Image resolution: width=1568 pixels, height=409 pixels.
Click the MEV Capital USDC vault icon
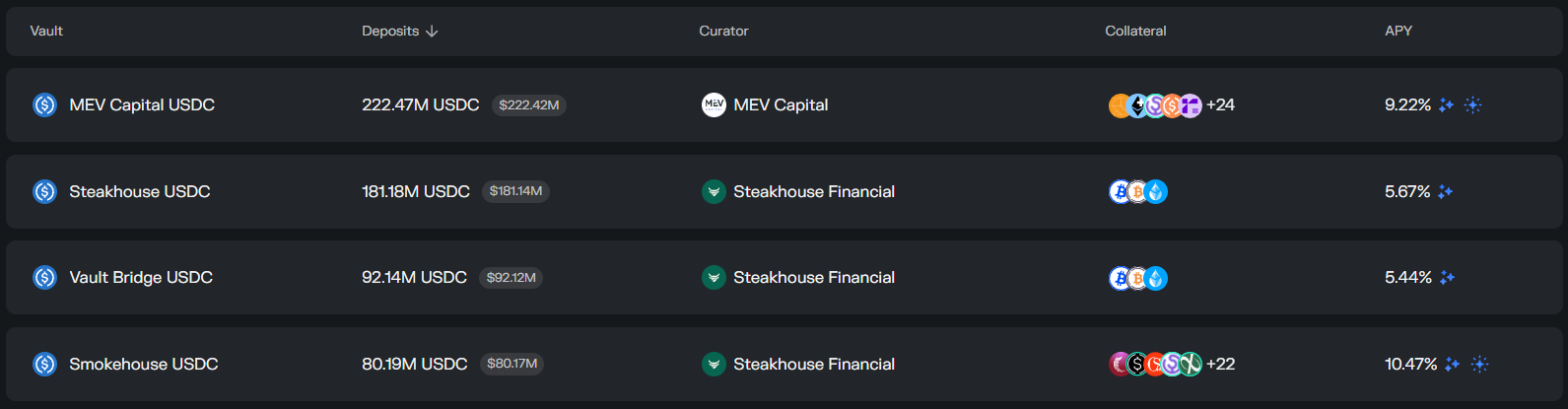point(44,105)
